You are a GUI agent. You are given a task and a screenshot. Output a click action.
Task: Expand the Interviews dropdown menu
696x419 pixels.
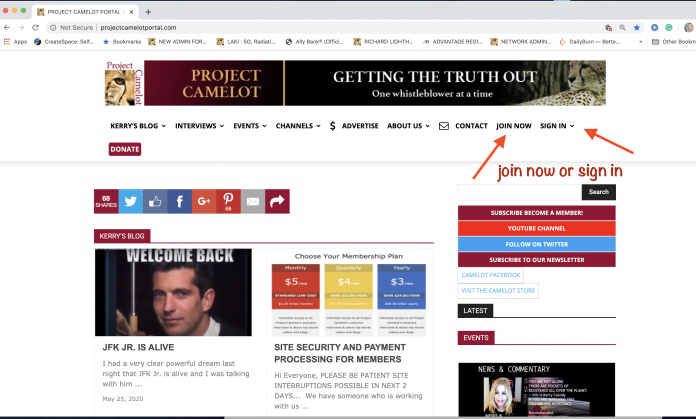pyautogui.click(x=199, y=126)
